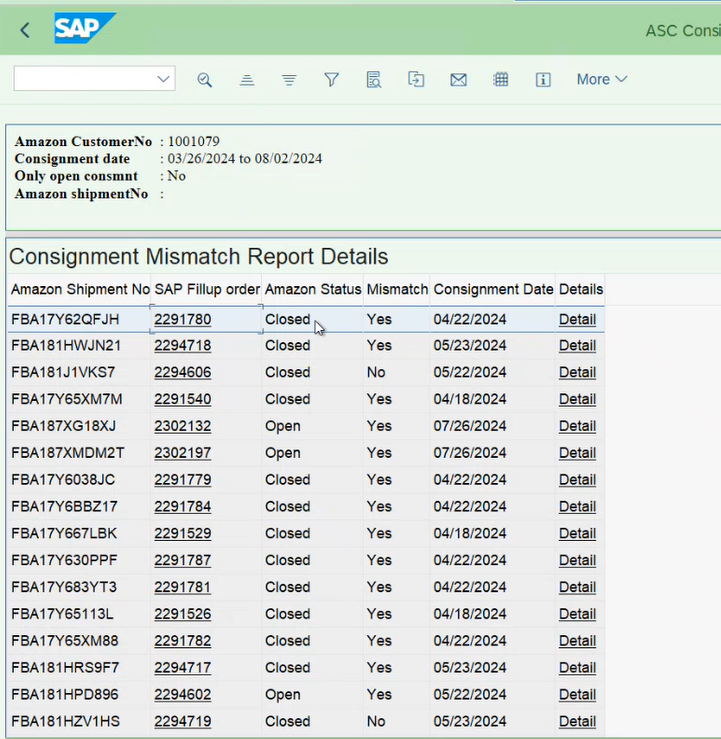
Task: Click date 05/22/2024 in row FBA181HPD896
Action: [x=470, y=695]
